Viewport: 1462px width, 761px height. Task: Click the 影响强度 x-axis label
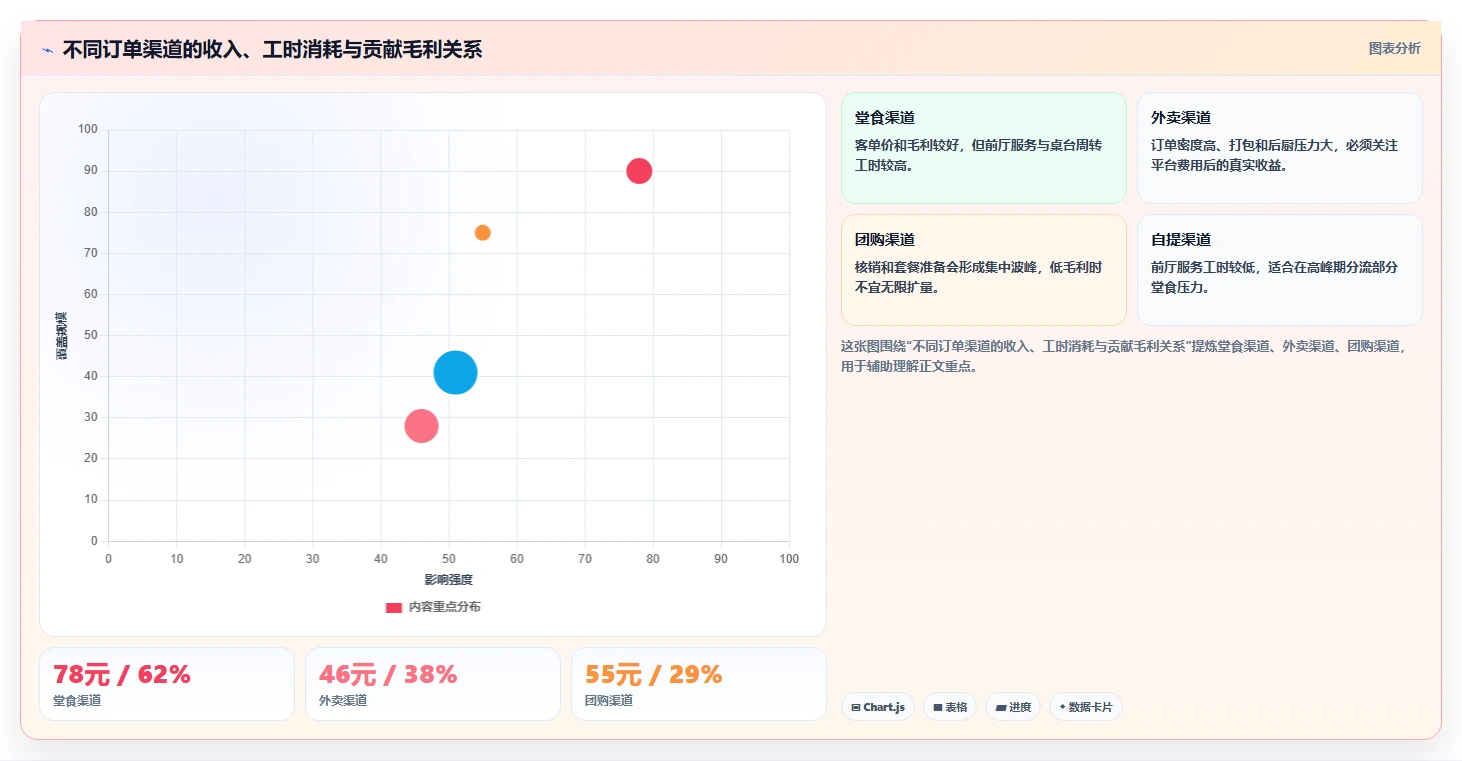click(449, 580)
